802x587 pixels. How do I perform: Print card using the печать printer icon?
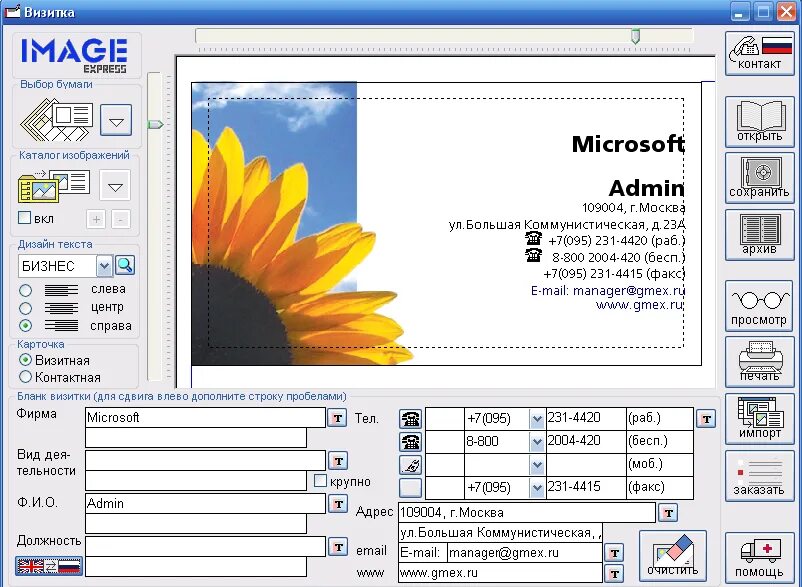pyautogui.click(x=760, y=362)
